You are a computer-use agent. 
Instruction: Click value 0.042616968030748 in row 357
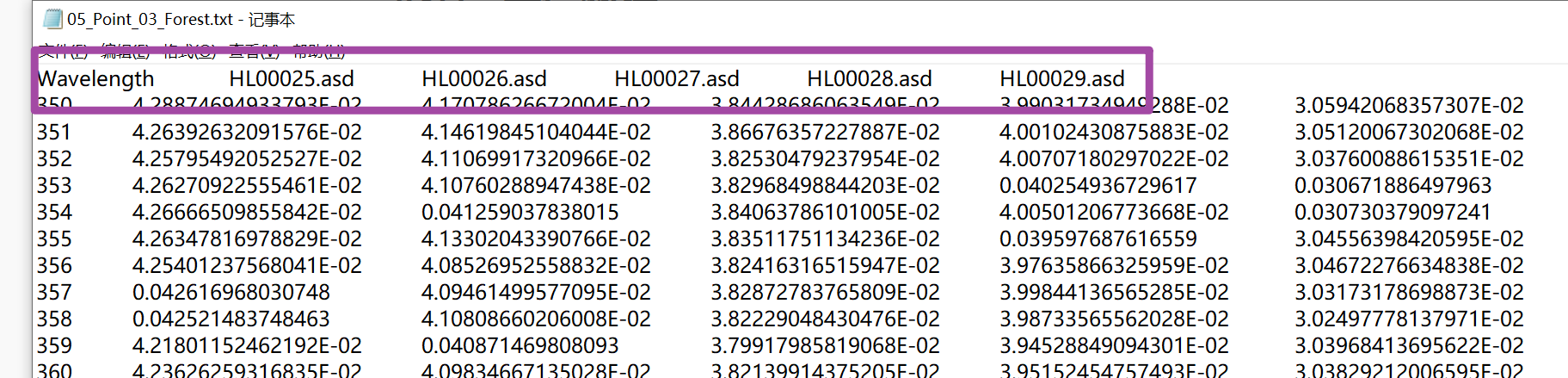[x=231, y=292]
